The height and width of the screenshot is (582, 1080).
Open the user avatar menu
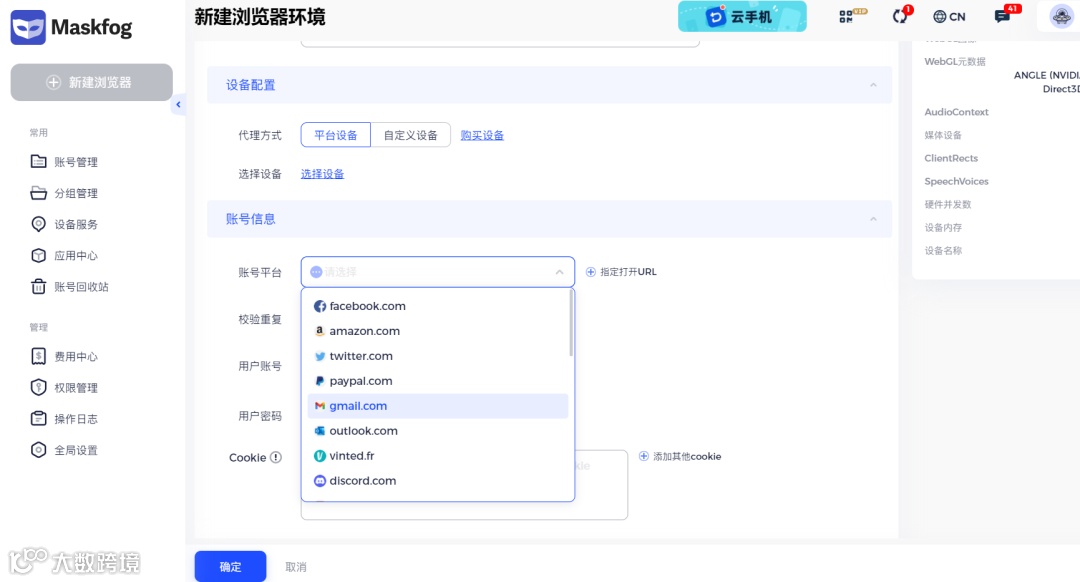(x=1061, y=17)
